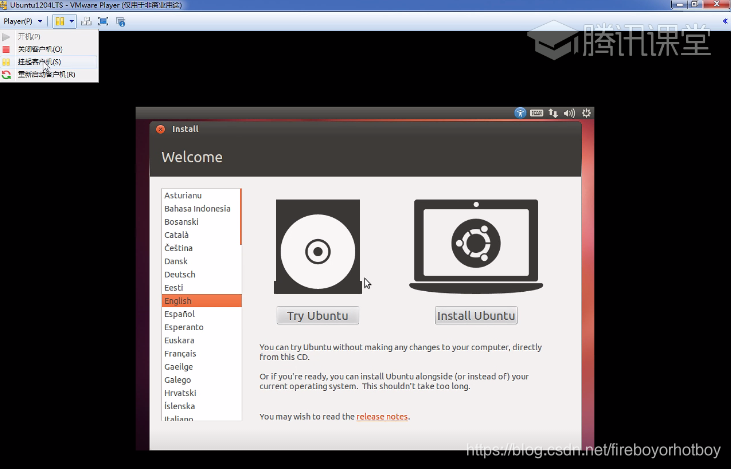Select Eesti language
This screenshot has height=469, width=731.
pyautogui.click(x=200, y=288)
